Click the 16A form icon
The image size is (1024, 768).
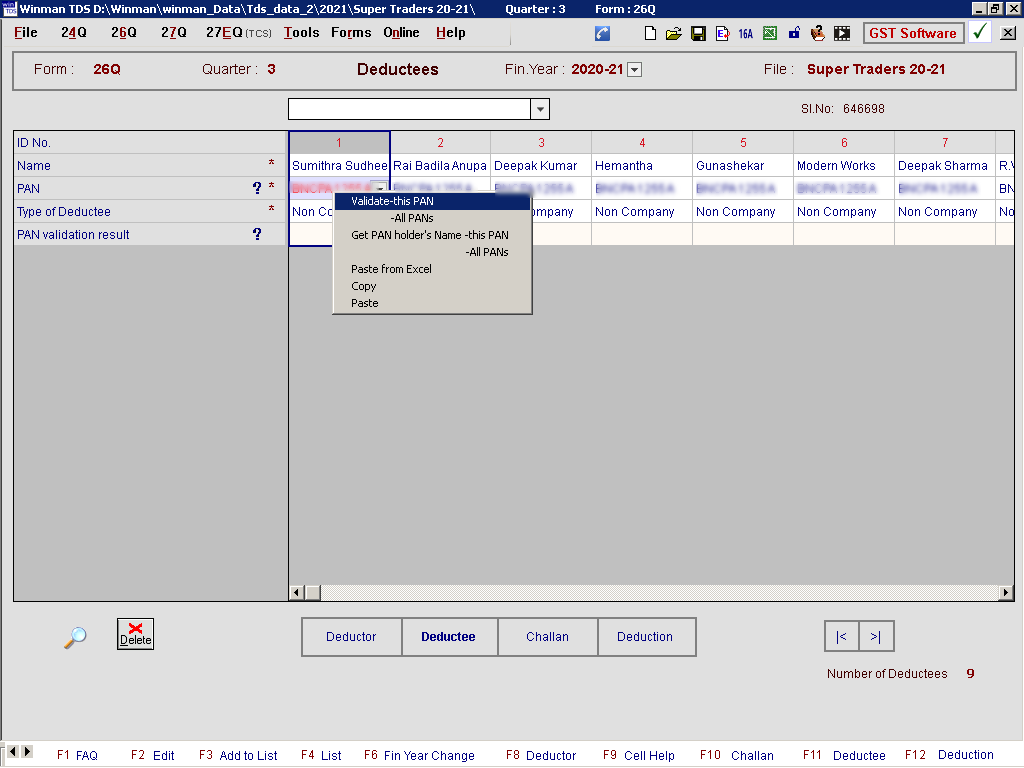point(746,33)
